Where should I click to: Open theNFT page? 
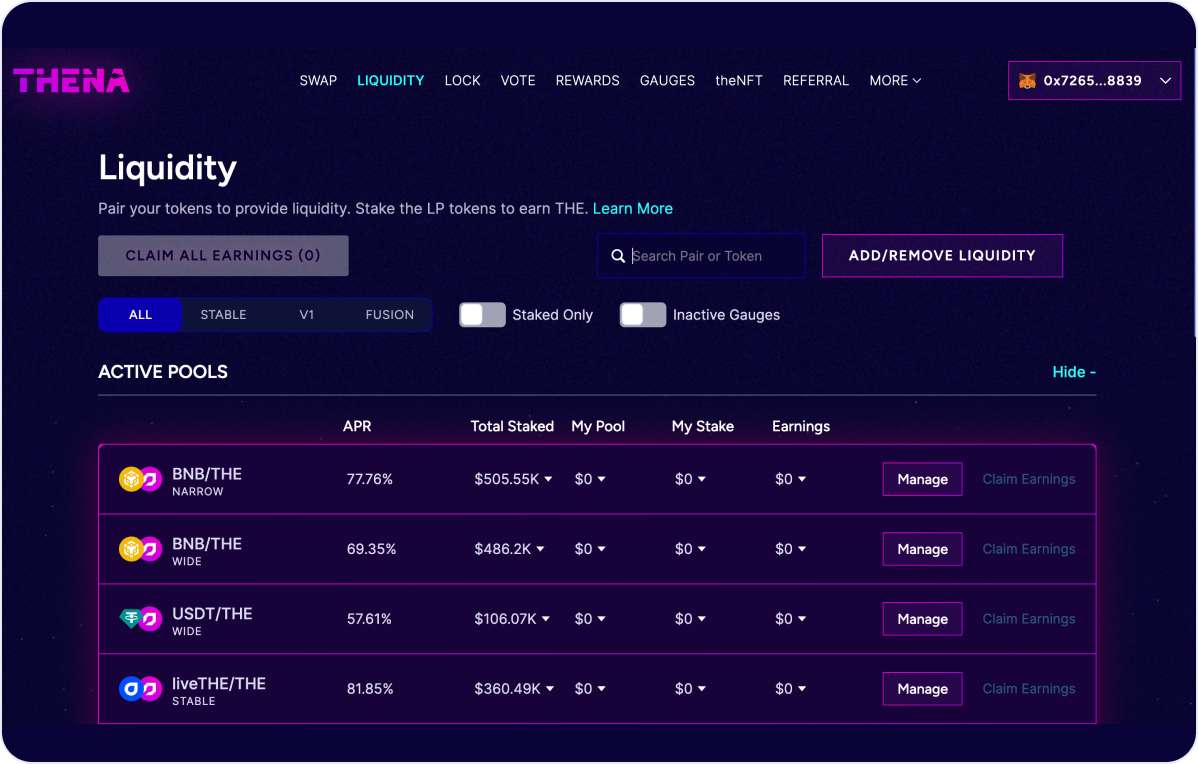coord(739,80)
